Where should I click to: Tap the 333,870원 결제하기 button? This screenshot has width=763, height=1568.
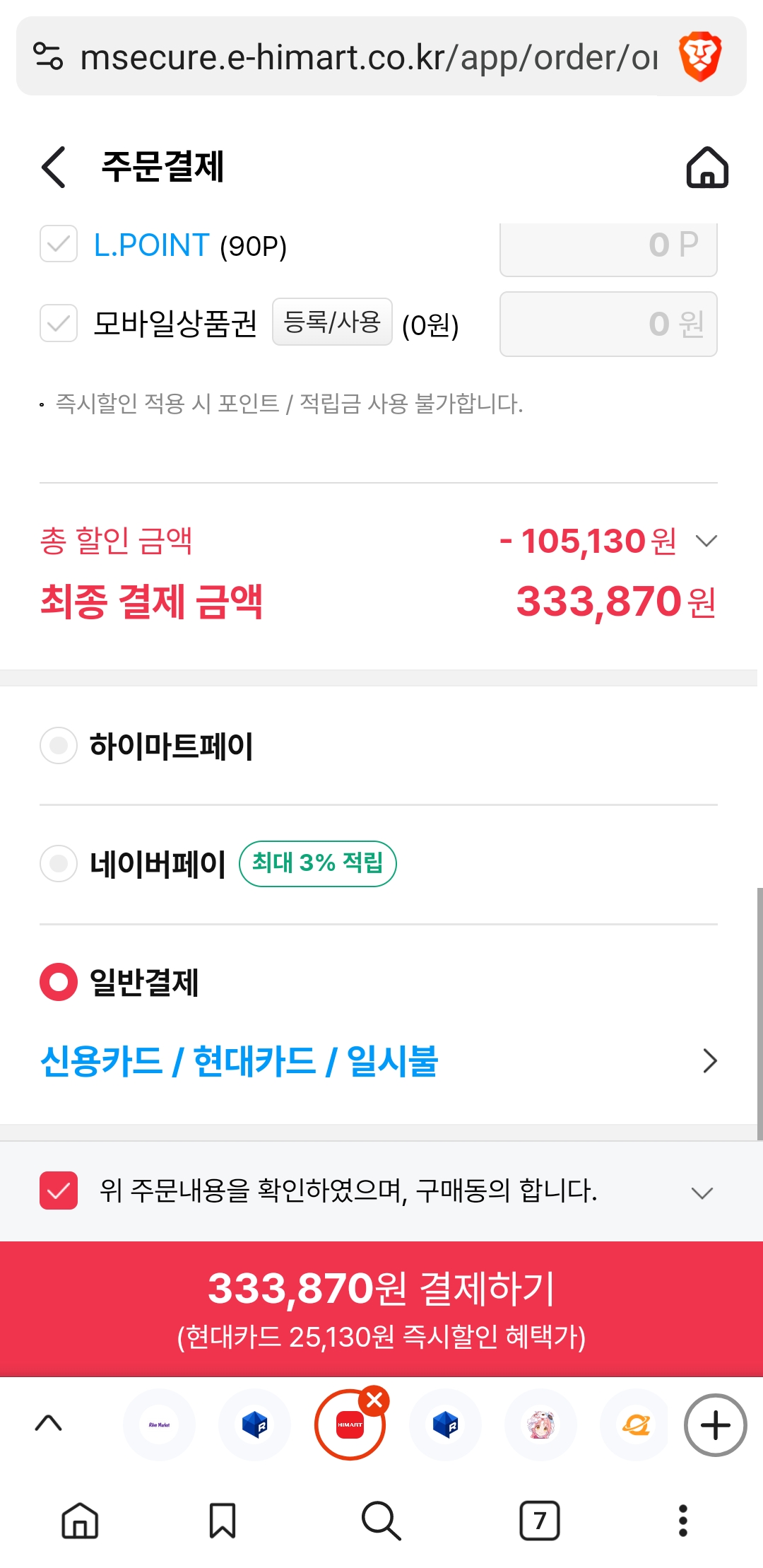coord(381,1309)
